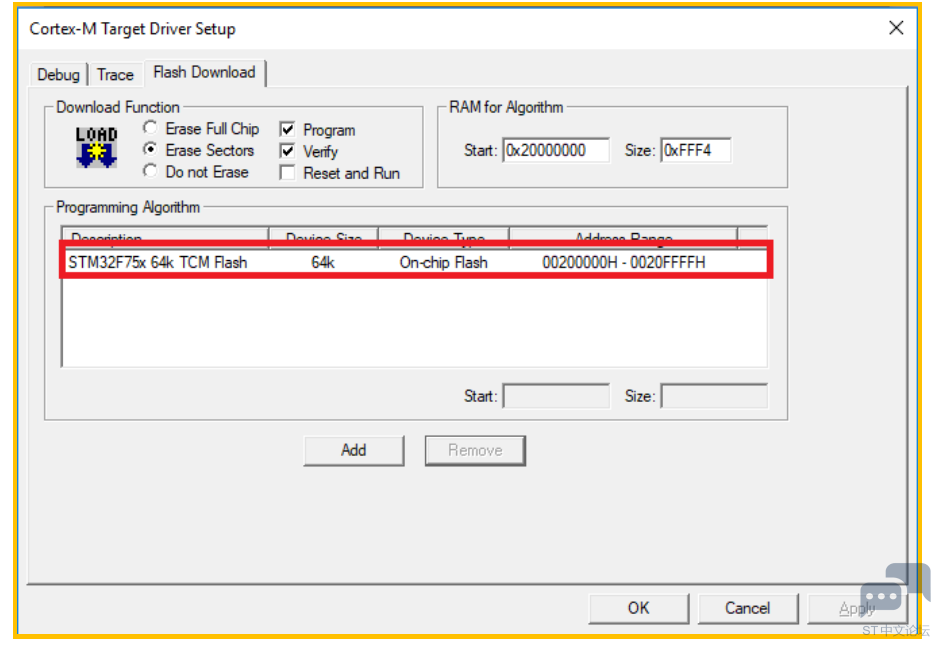Enable the Reset and Run checkbox

(287, 173)
